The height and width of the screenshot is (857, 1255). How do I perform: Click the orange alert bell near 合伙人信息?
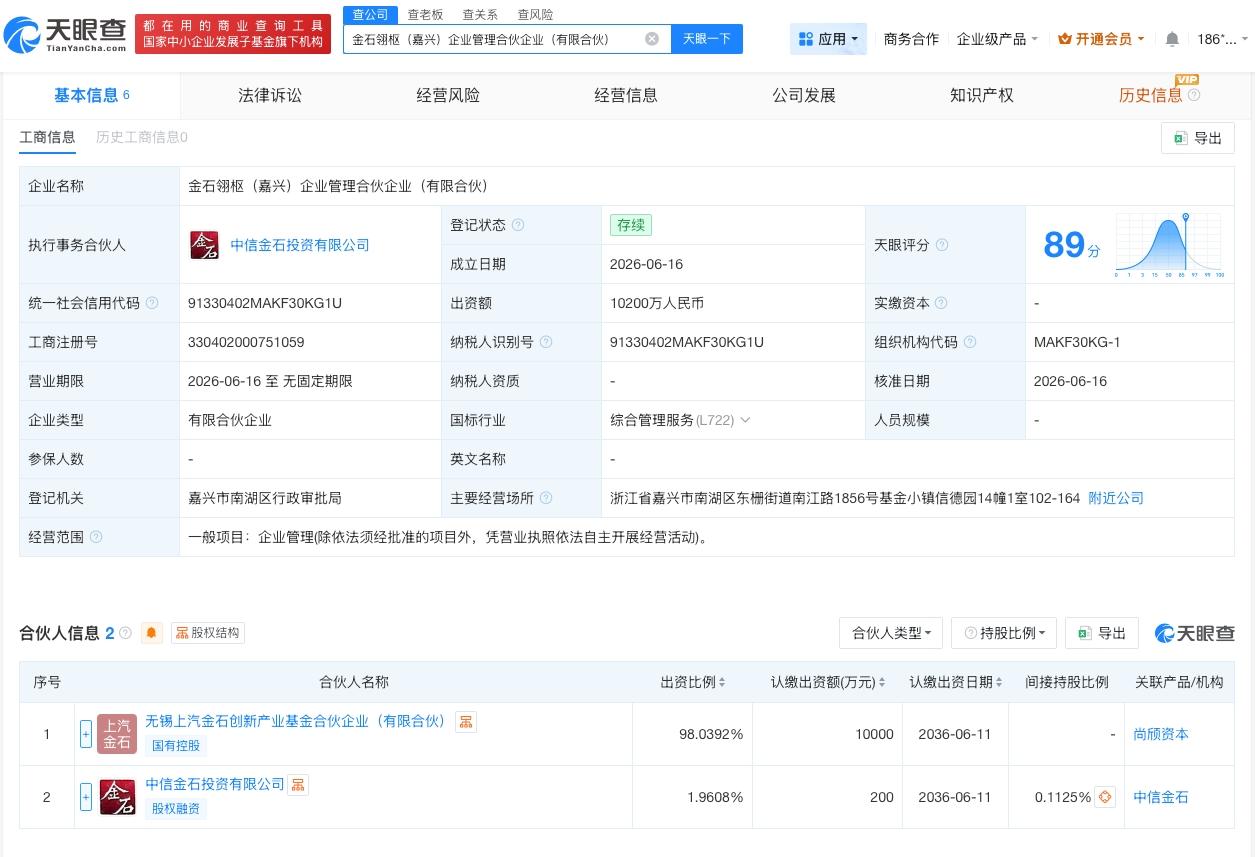pyautogui.click(x=151, y=633)
